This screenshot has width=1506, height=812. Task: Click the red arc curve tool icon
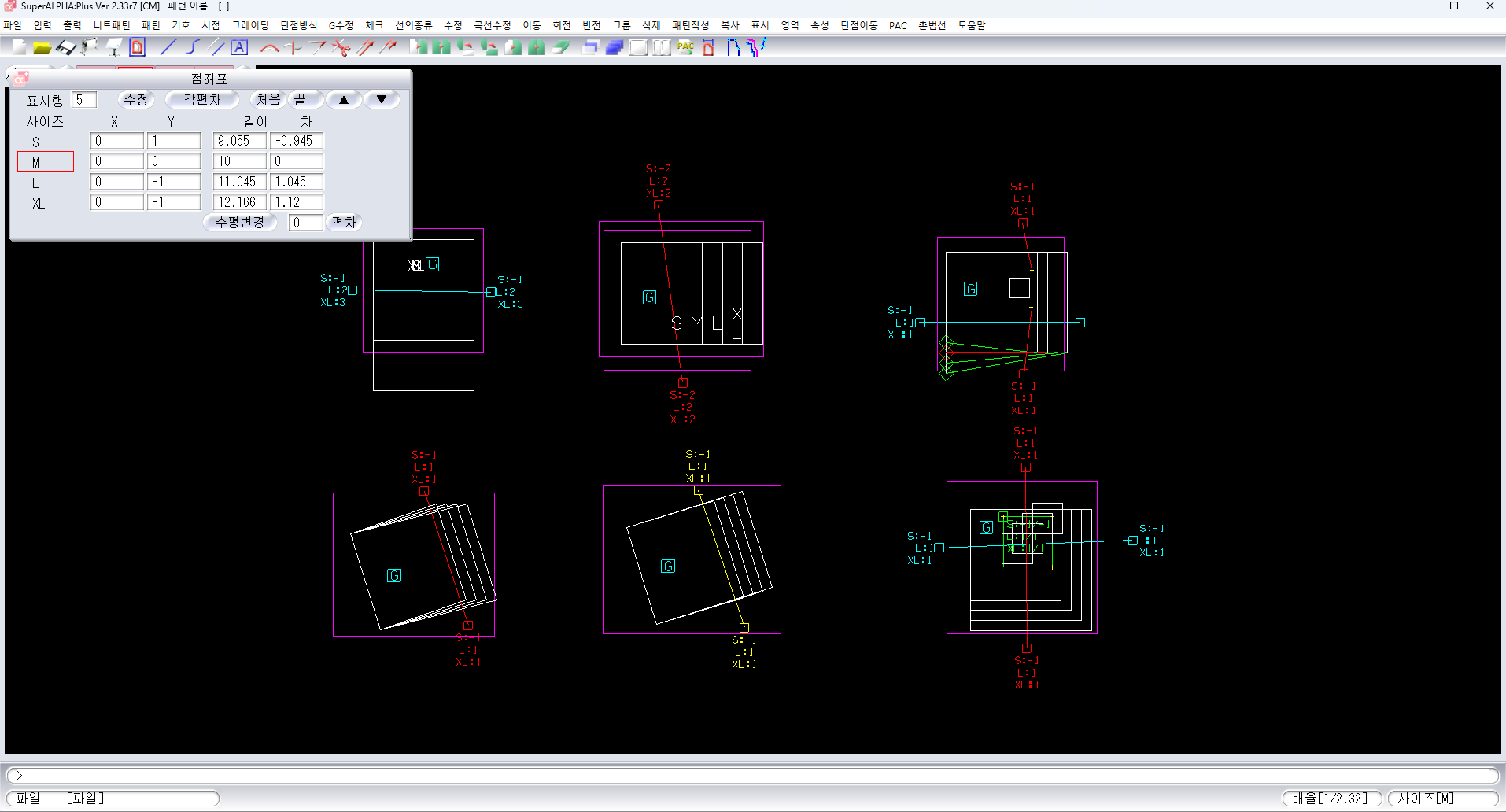(269, 48)
